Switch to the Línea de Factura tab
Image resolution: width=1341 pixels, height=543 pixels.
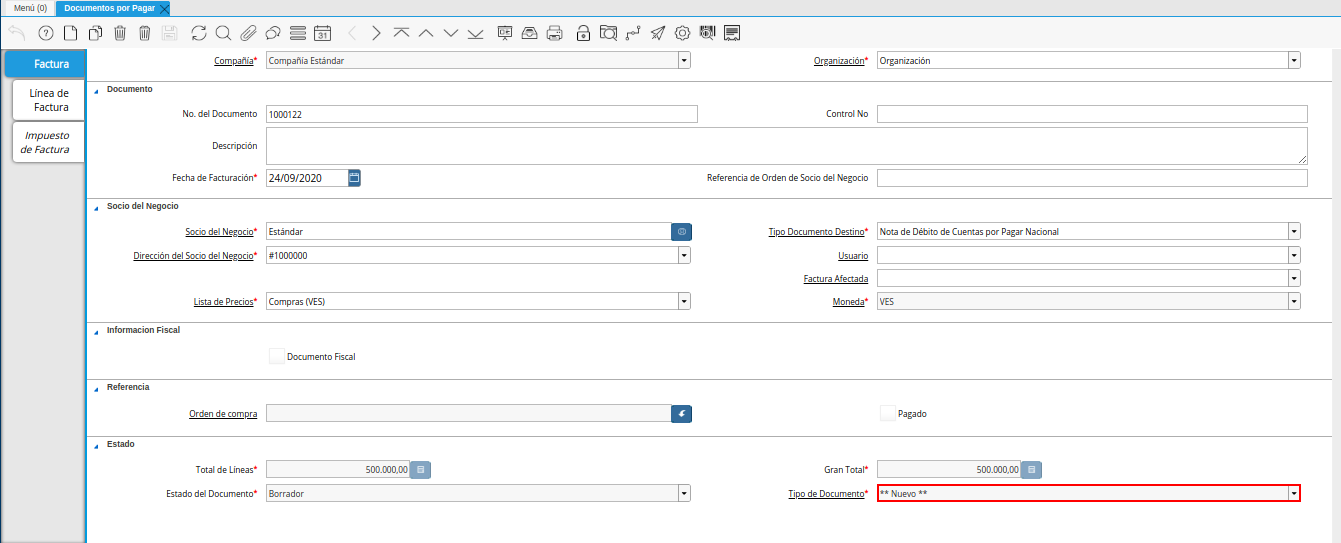(49, 100)
